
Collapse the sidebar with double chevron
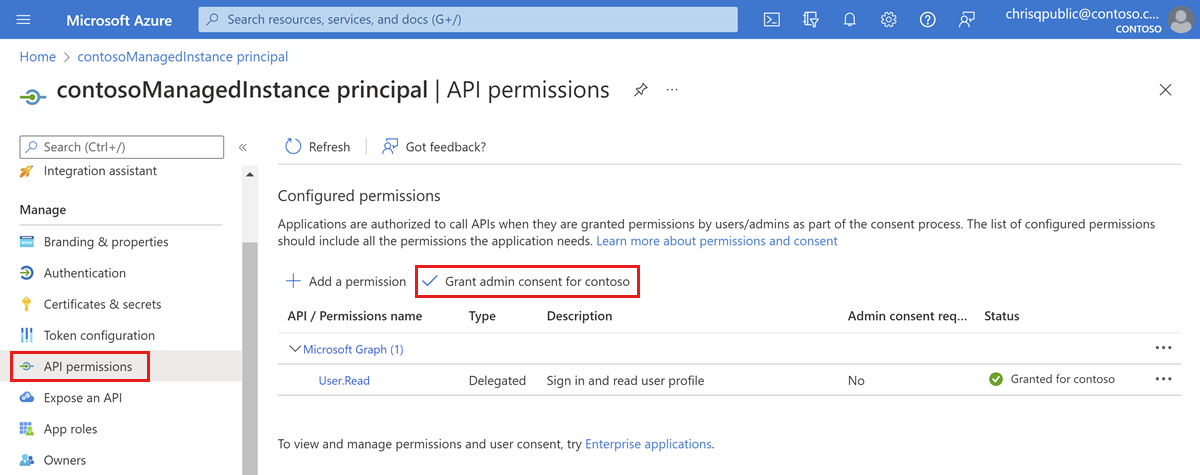tap(242, 147)
